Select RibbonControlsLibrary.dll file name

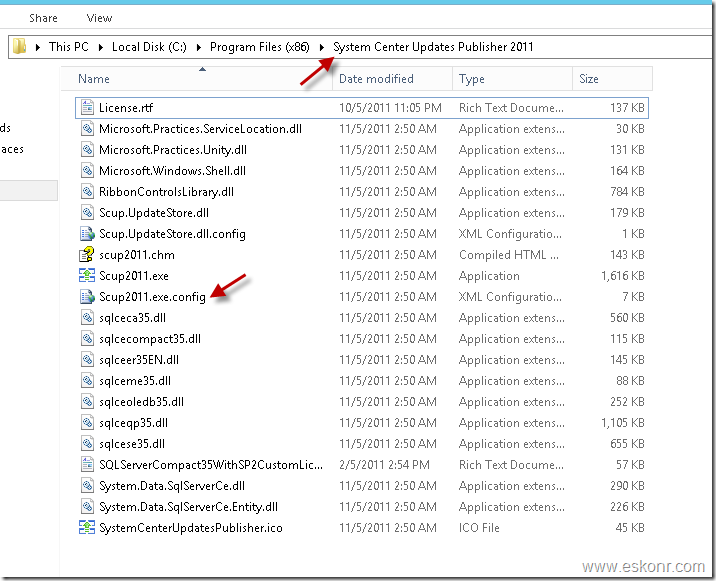point(166,192)
